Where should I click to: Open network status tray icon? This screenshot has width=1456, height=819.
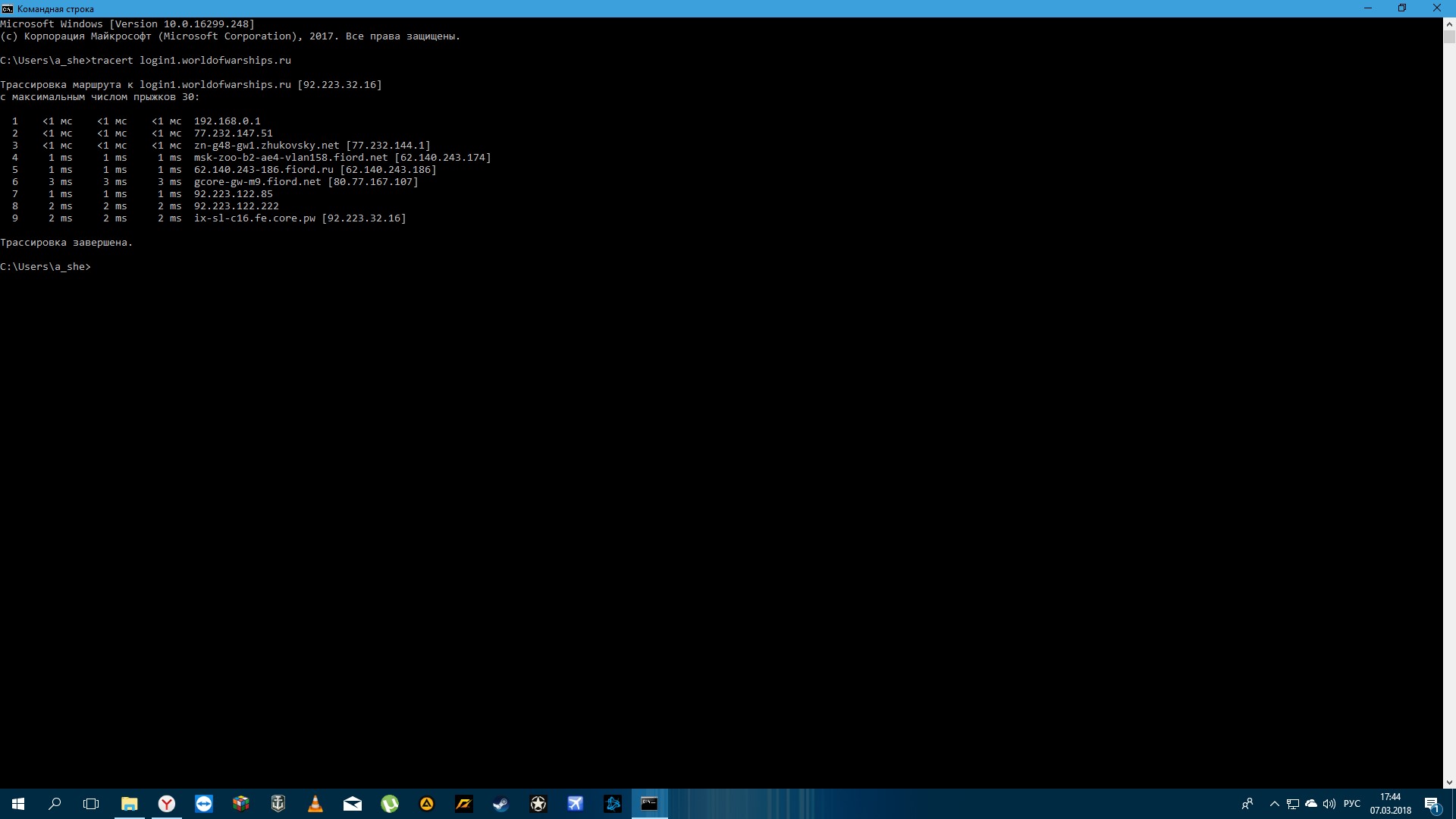click(1293, 804)
